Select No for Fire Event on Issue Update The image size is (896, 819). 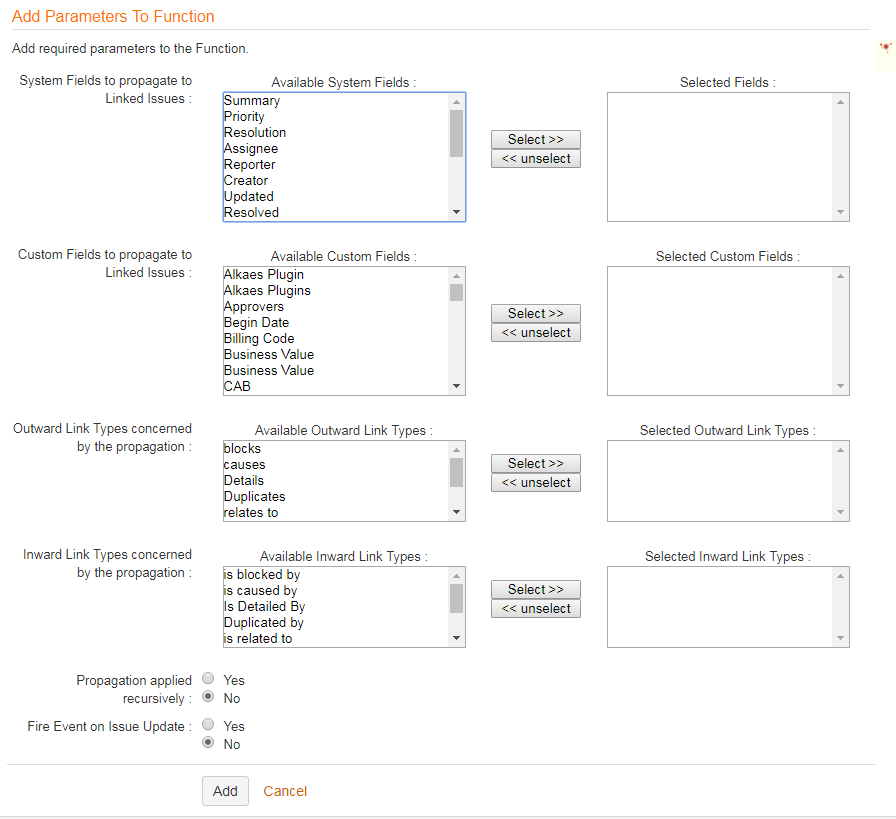[208, 743]
